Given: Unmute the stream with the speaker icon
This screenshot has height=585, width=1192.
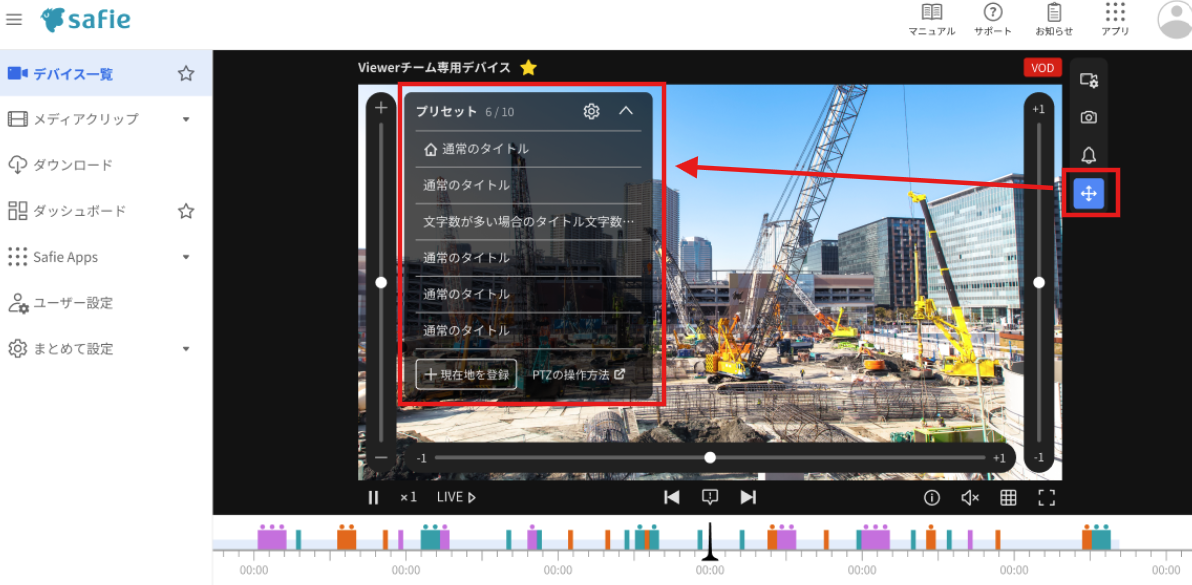Looking at the screenshot, I should pos(969,497).
